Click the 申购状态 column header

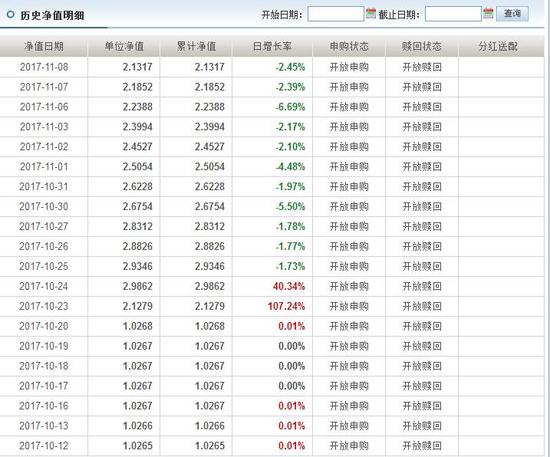[x=349, y=46]
